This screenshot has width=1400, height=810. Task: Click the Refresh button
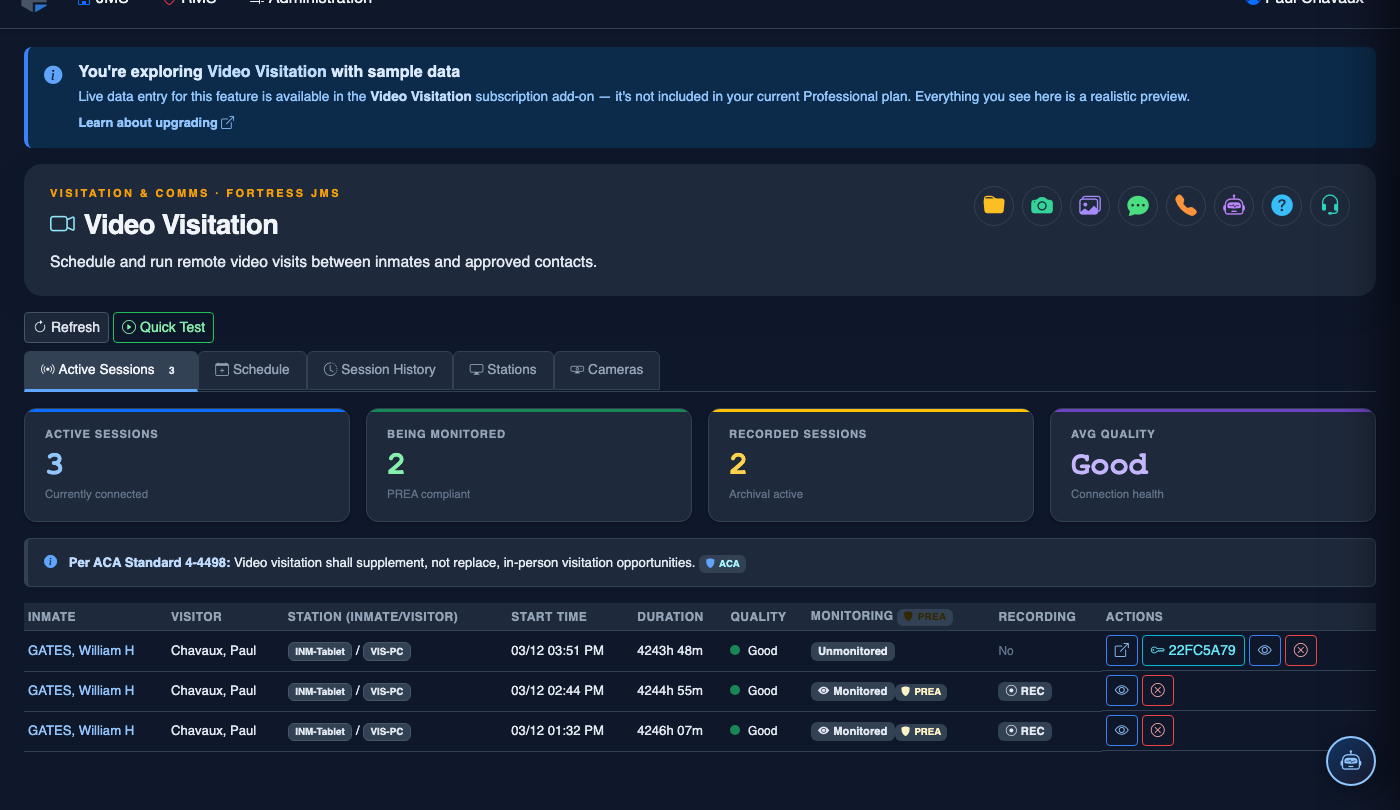(66, 327)
